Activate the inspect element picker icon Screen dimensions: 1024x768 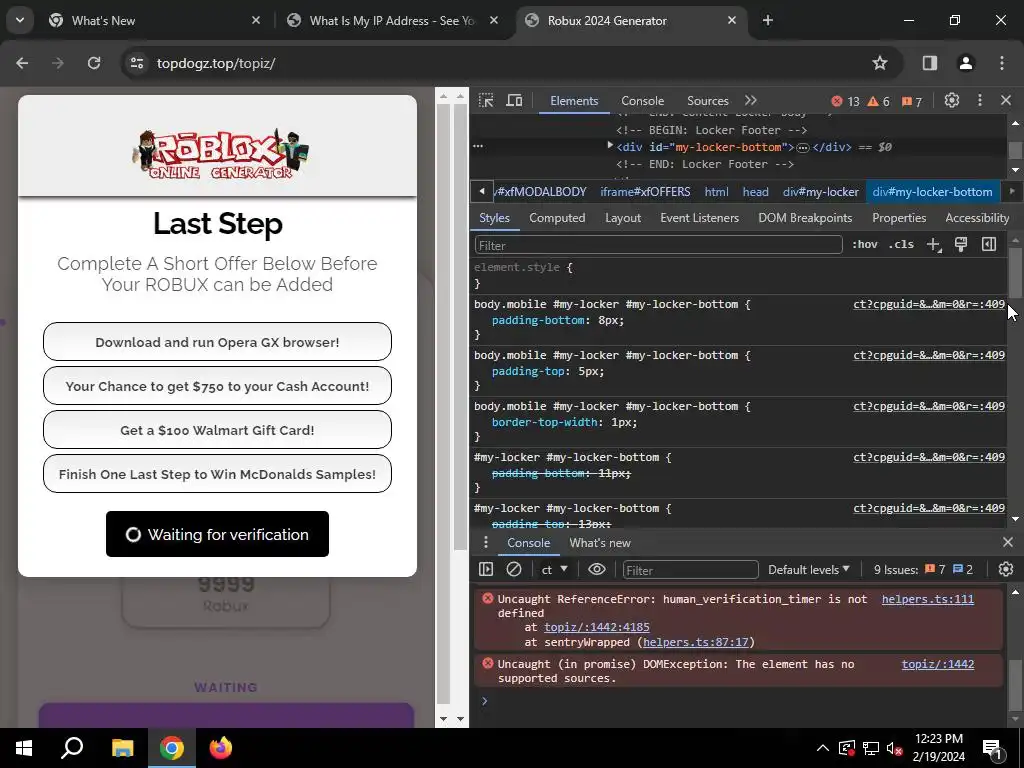pyautogui.click(x=486, y=101)
